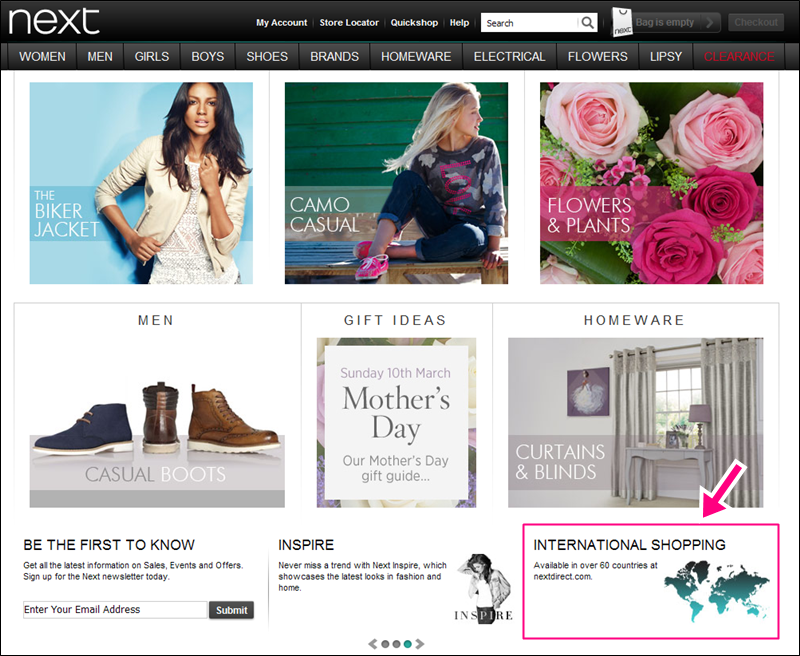Click the email address input field
Image resolution: width=800 pixels, height=656 pixels.
115,610
